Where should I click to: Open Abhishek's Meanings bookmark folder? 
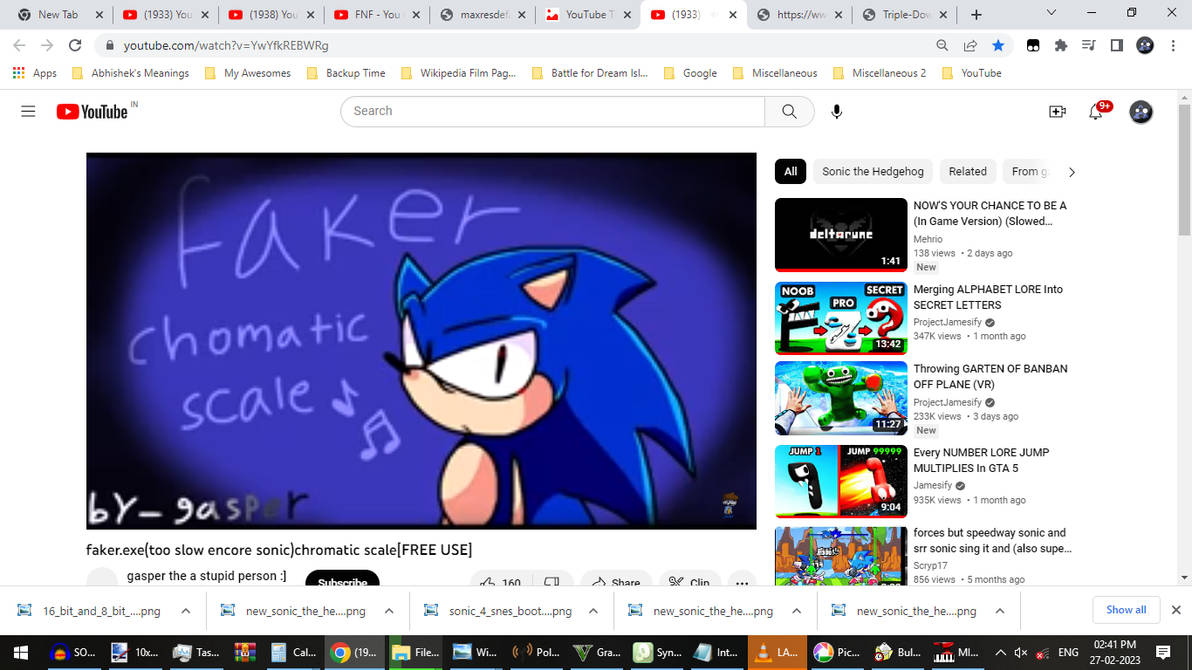tap(130, 73)
